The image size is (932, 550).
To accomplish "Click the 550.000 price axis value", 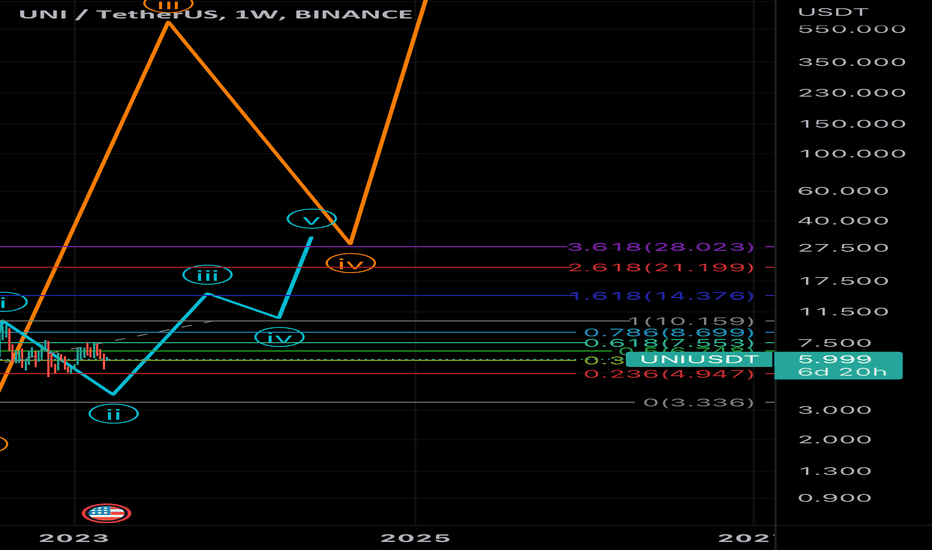I will pyautogui.click(x=852, y=29).
